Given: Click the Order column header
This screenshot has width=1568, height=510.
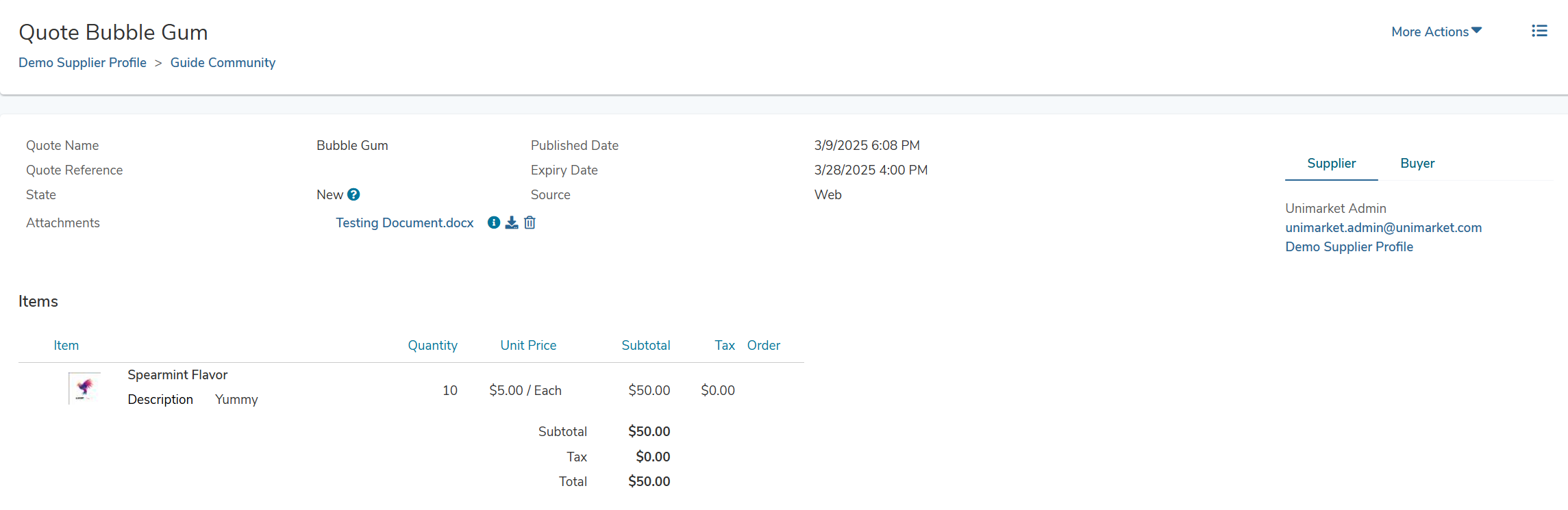Looking at the screenshot, I should pyautogui.click(x=763, y=345).
